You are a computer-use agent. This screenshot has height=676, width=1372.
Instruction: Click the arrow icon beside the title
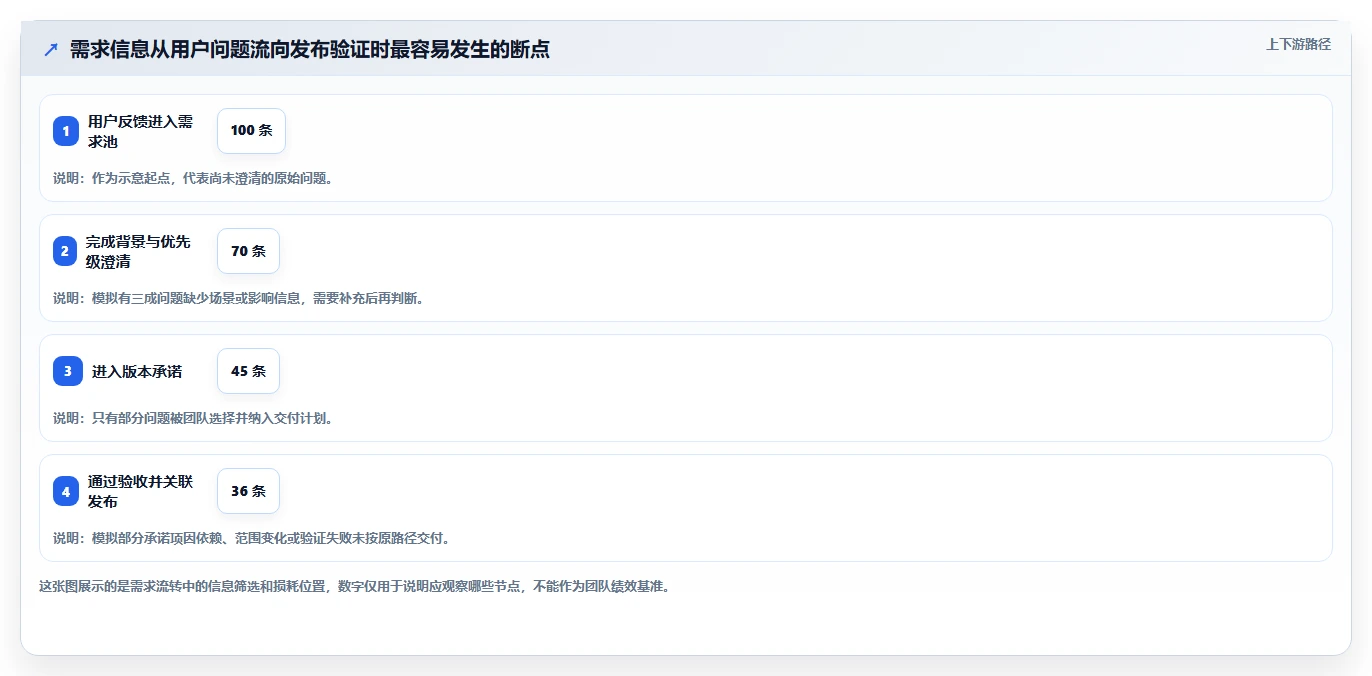51,49
